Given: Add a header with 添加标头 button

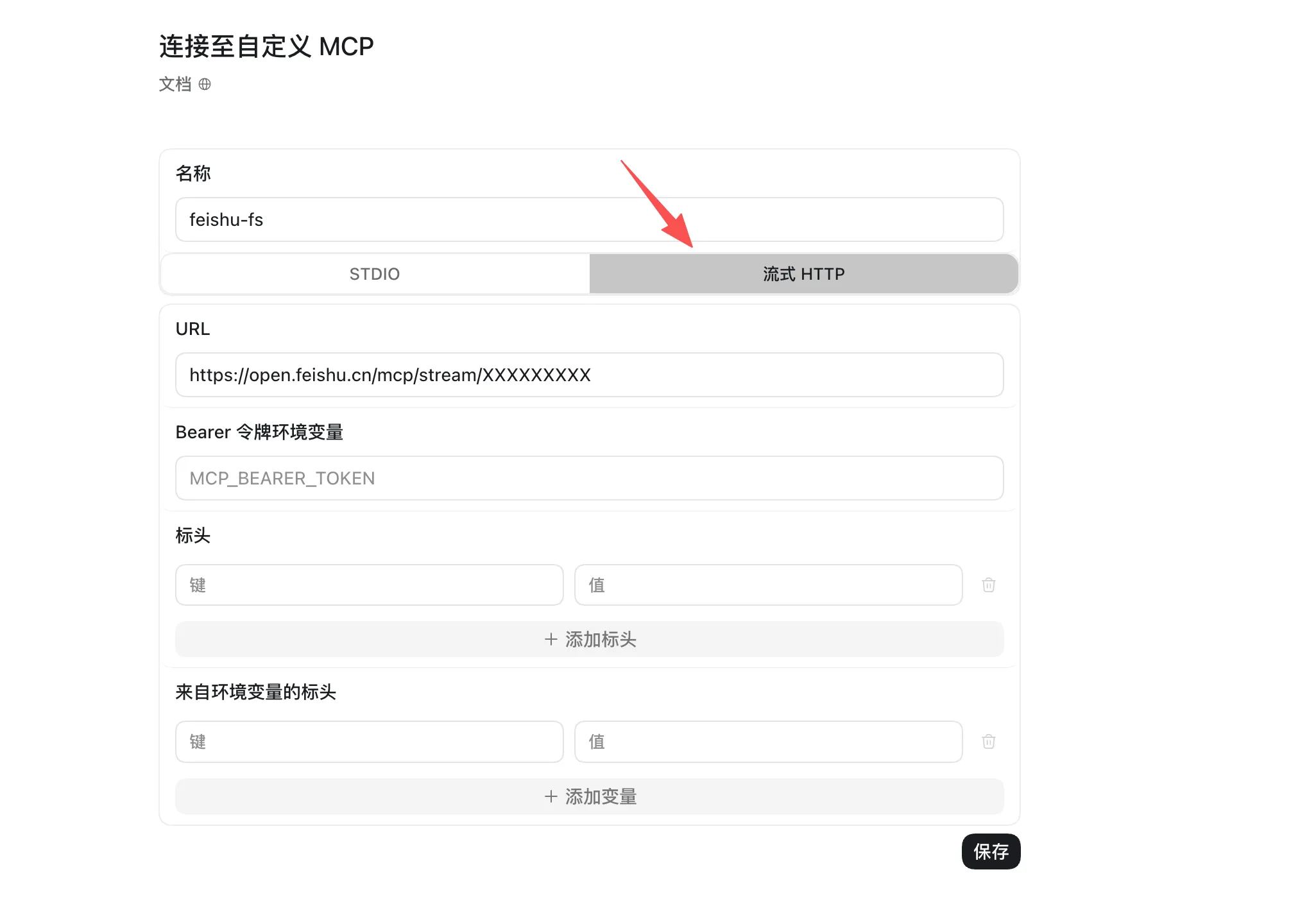Looking at the screenshot, I should tap(589, 639).
